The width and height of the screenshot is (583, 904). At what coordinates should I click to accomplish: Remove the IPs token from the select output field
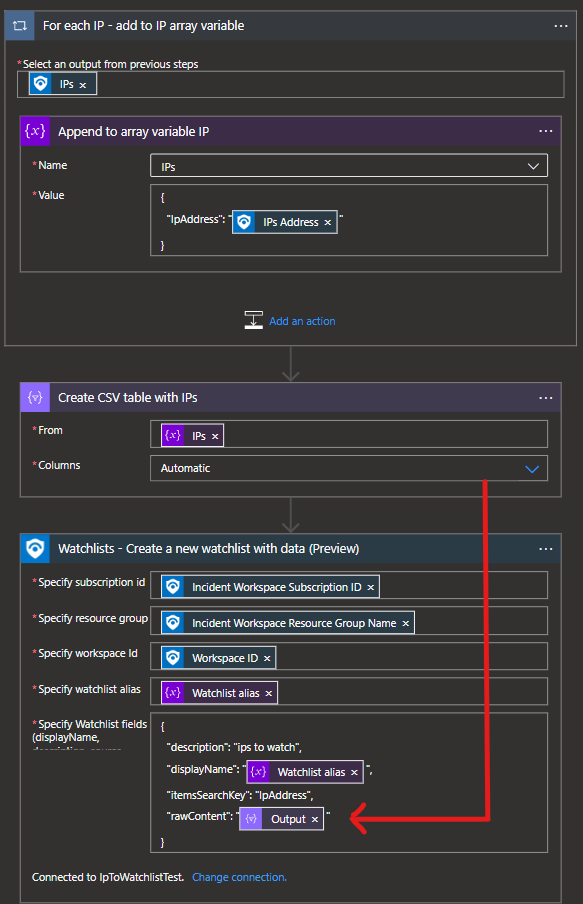tap(83, 85)
